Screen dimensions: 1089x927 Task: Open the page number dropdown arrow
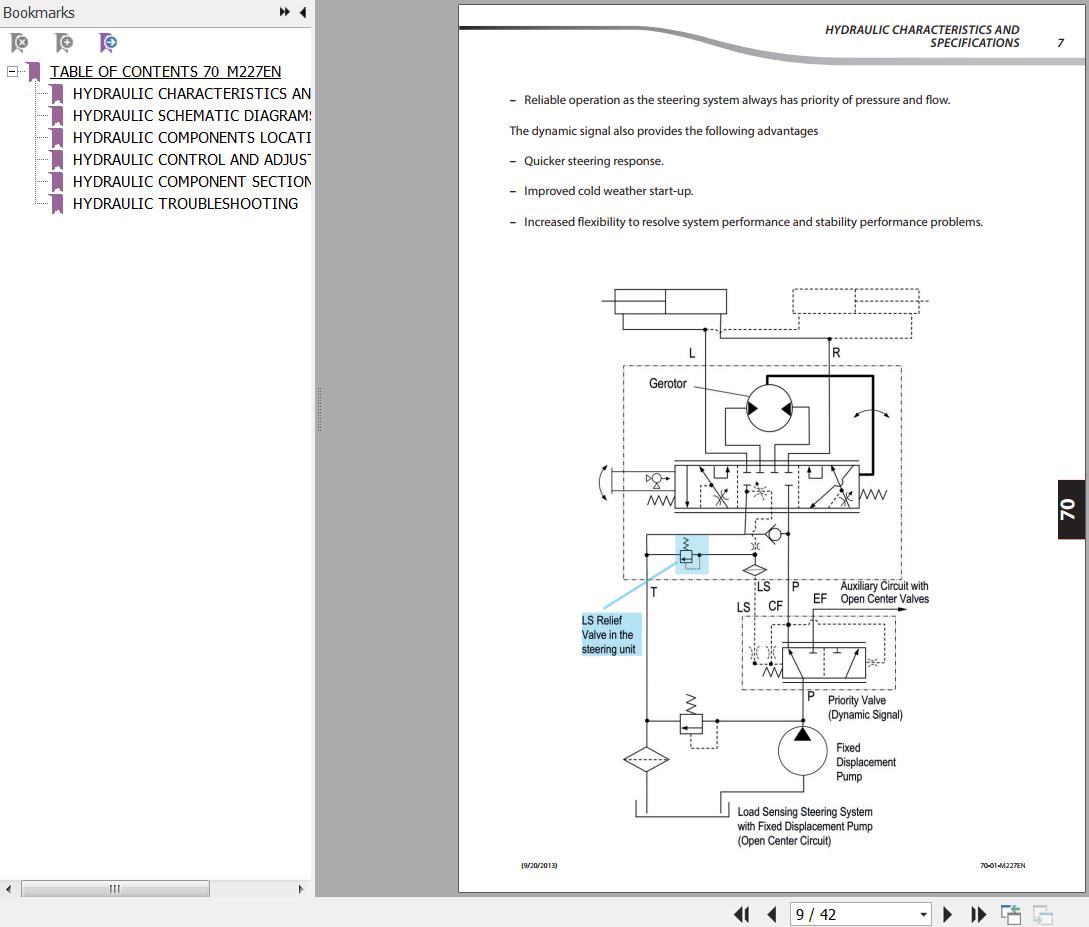point(923,915)
